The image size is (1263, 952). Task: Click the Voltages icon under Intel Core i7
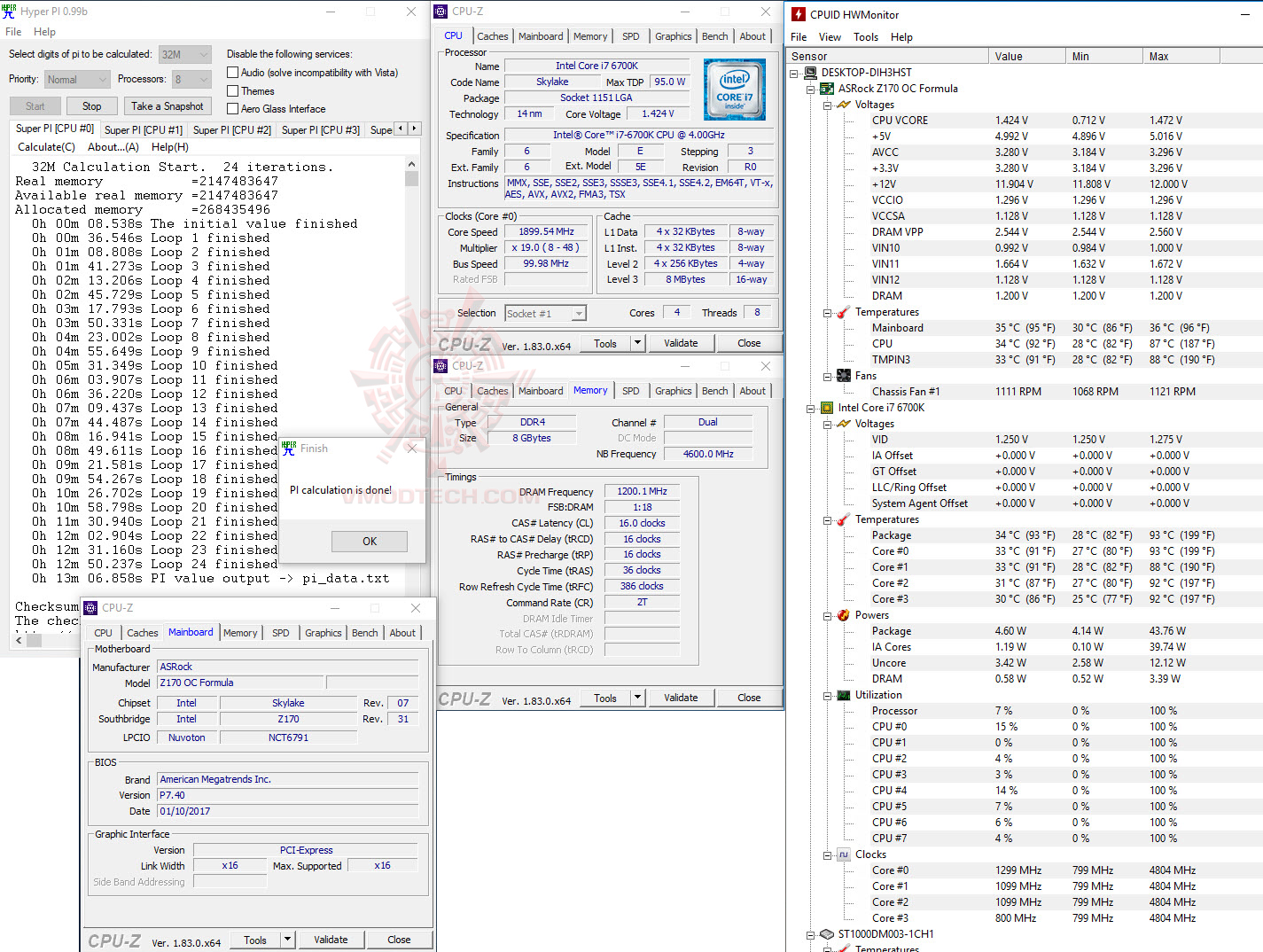pyautogui.click(x=844, y=424)
